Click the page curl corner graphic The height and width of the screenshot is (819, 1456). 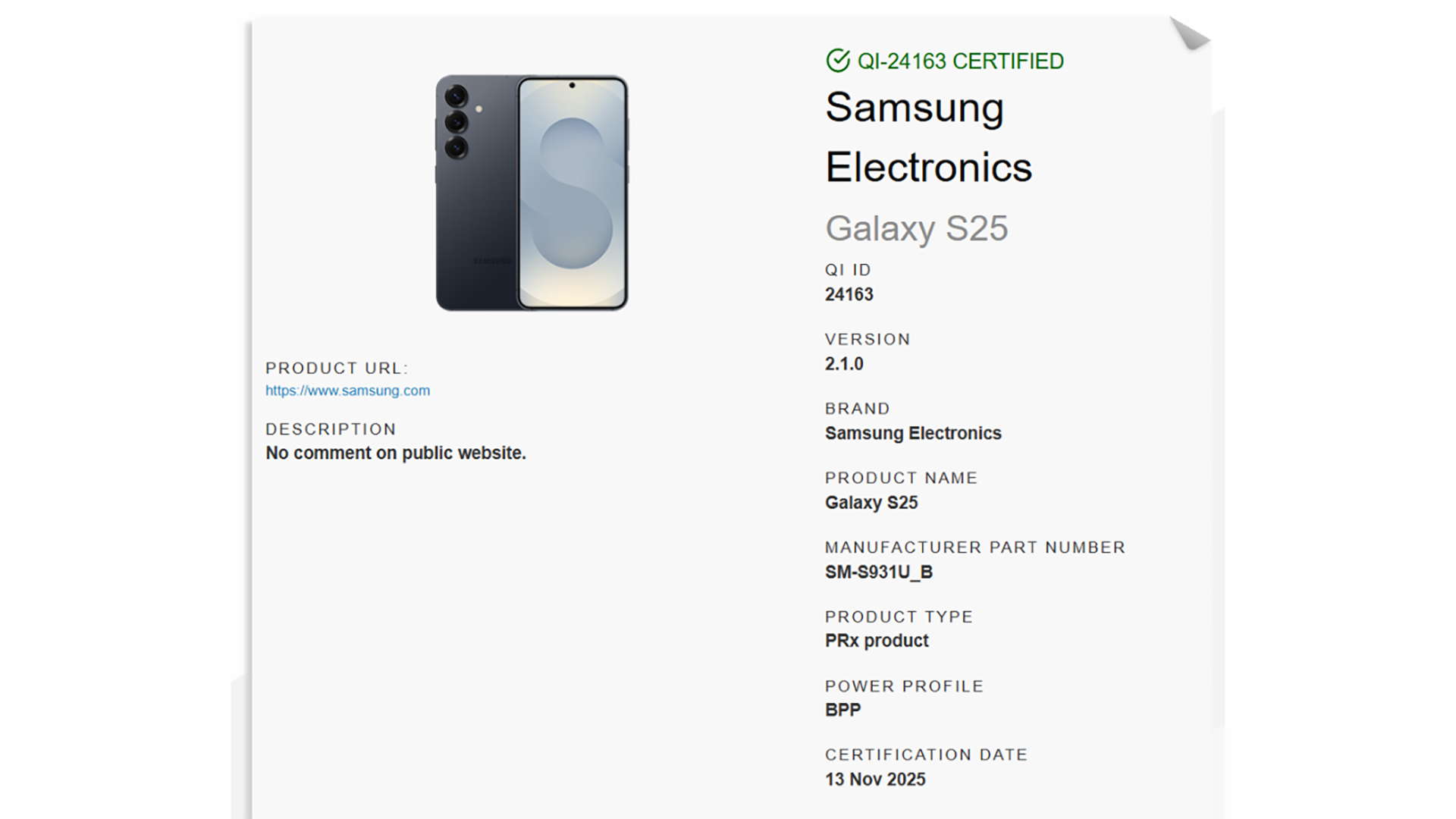click(1188, 34)
